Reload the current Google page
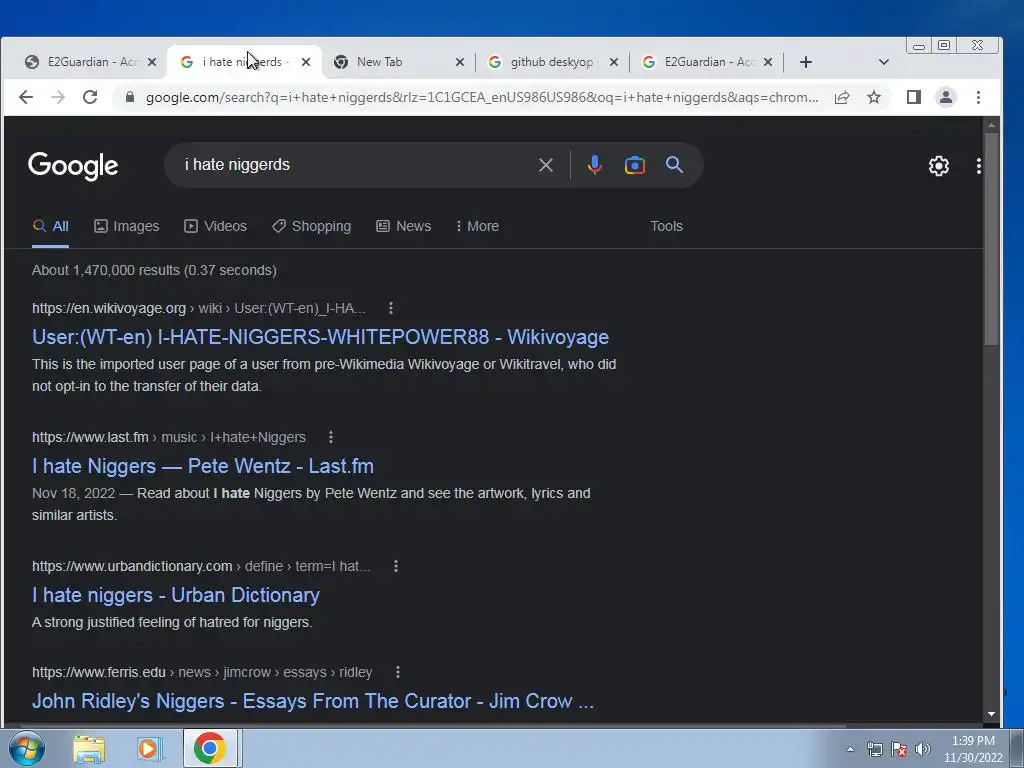 coord(90,97)
